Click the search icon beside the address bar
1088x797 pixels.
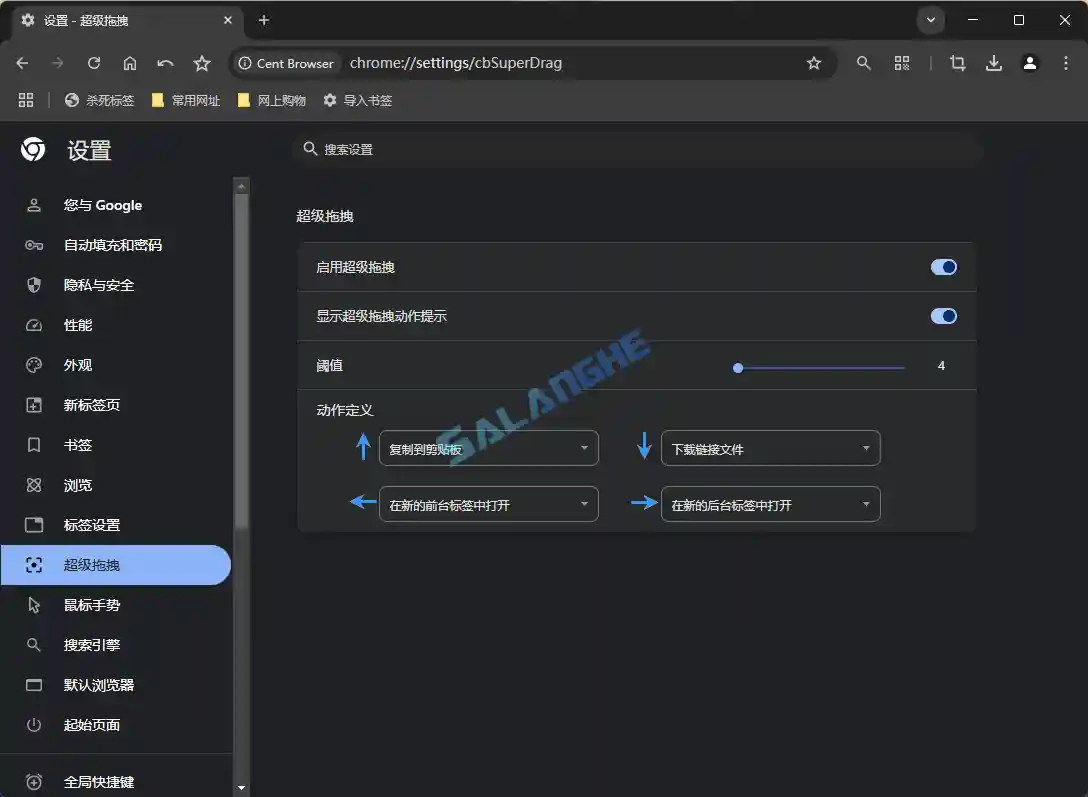[863, 63]
